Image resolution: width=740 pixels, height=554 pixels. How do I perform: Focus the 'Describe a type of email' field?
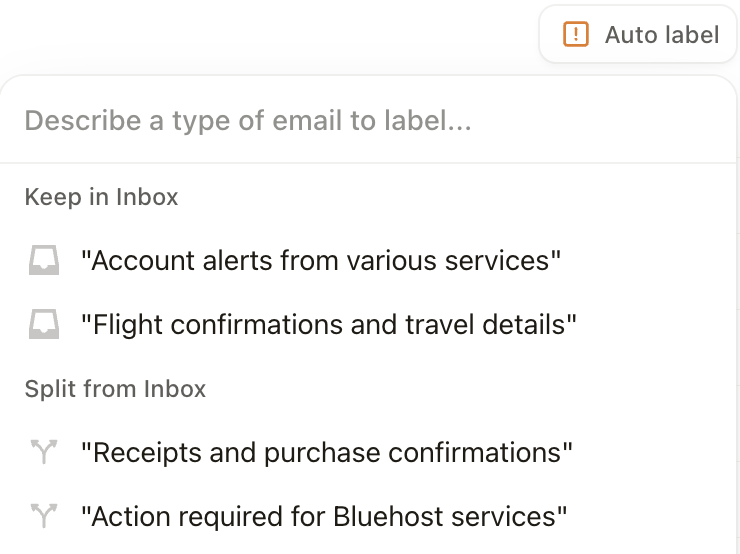point(370,121)
